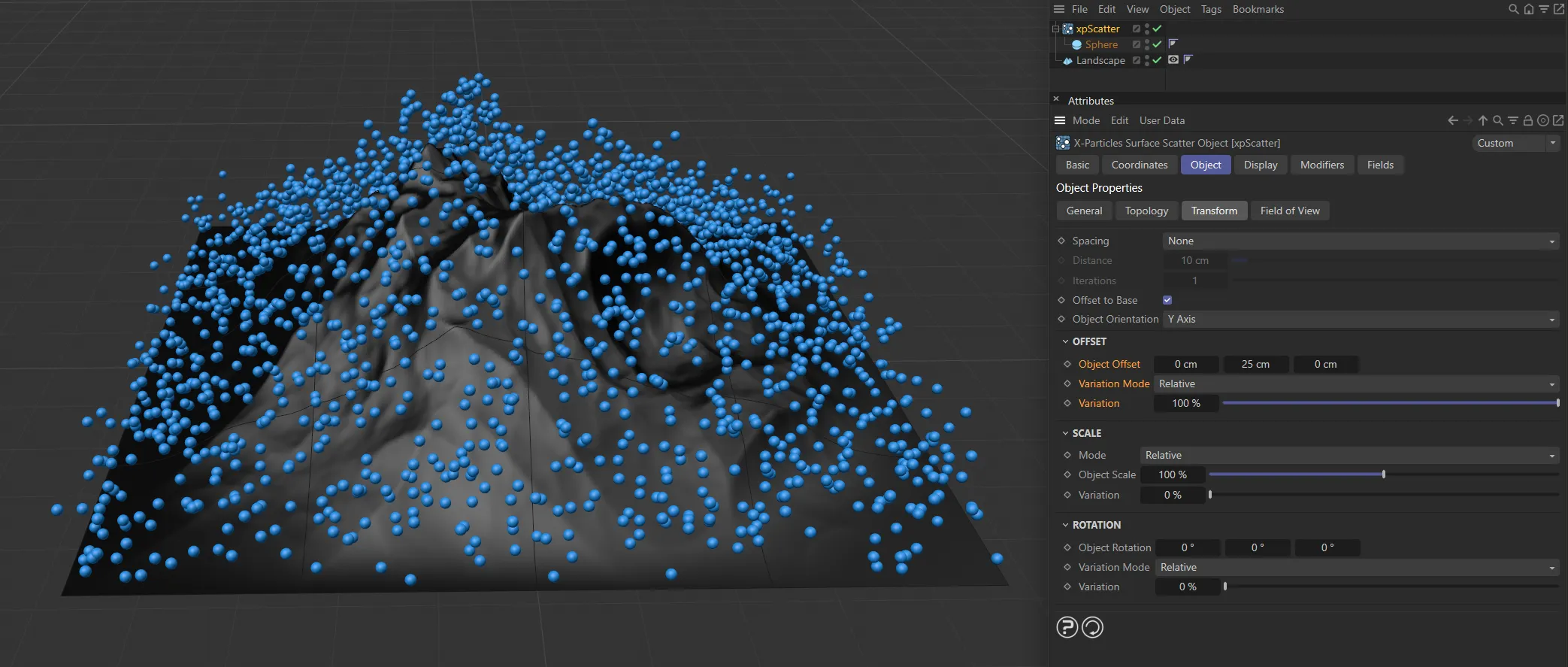Toggle keyframe diamond for Object Offset

[x=1067, y=364]
